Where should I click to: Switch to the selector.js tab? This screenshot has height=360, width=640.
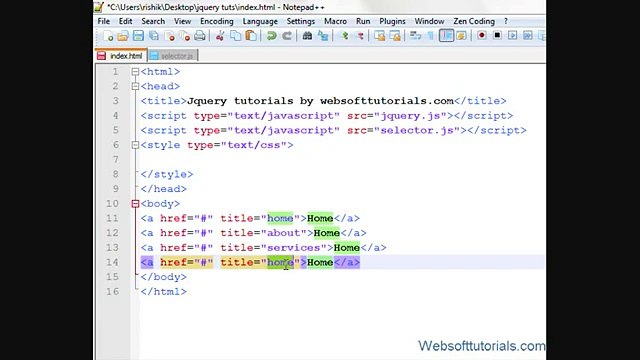click(x=173, y=56)
